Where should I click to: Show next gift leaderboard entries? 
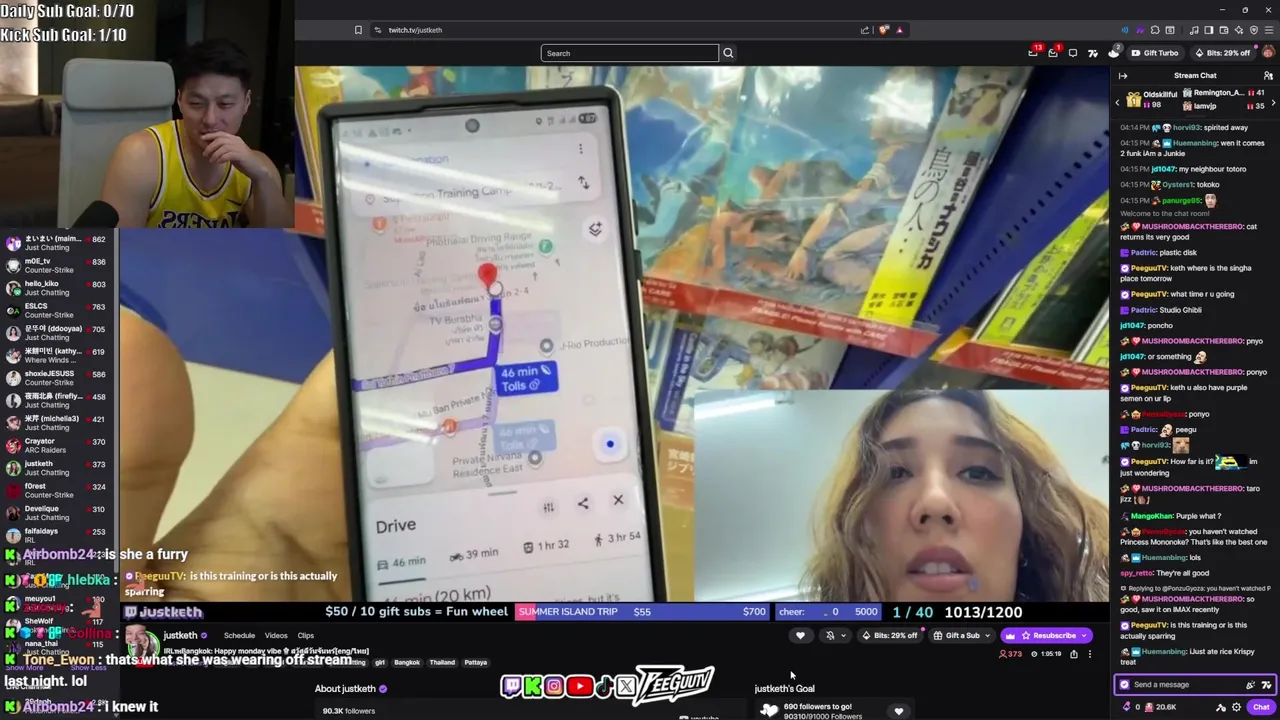1273,102
